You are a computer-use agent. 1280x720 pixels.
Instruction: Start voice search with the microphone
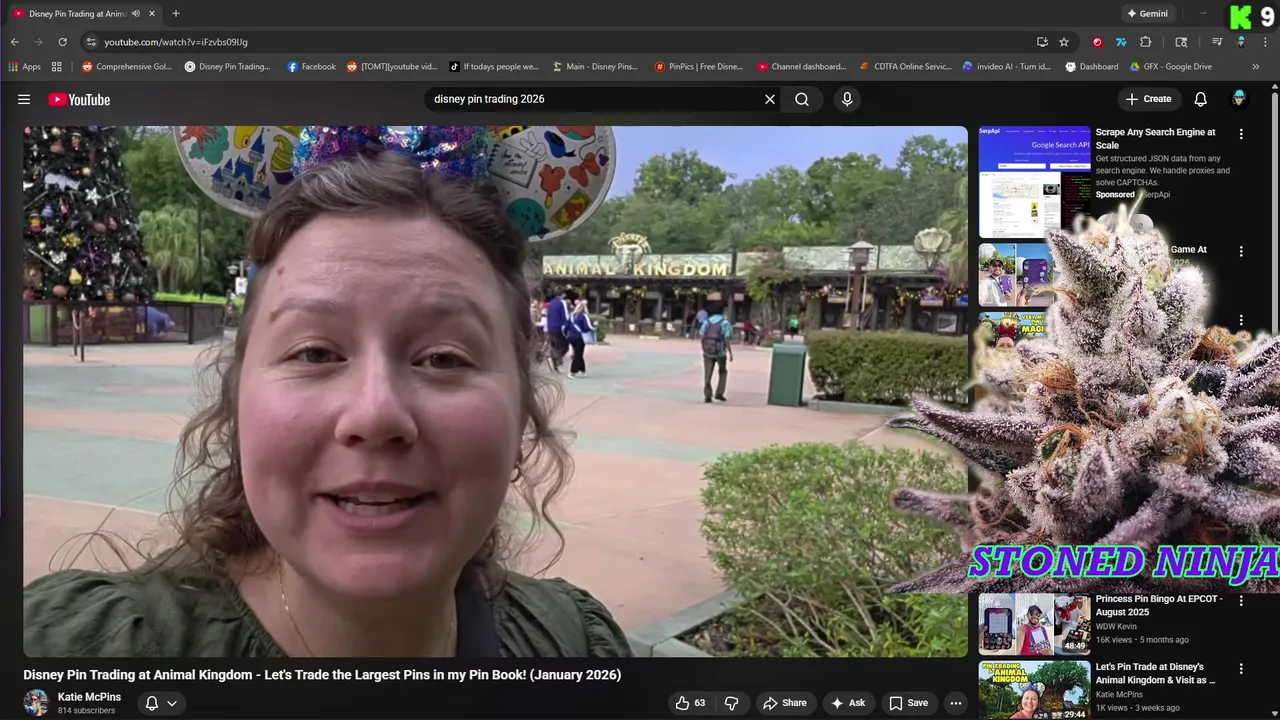(847, 99)
